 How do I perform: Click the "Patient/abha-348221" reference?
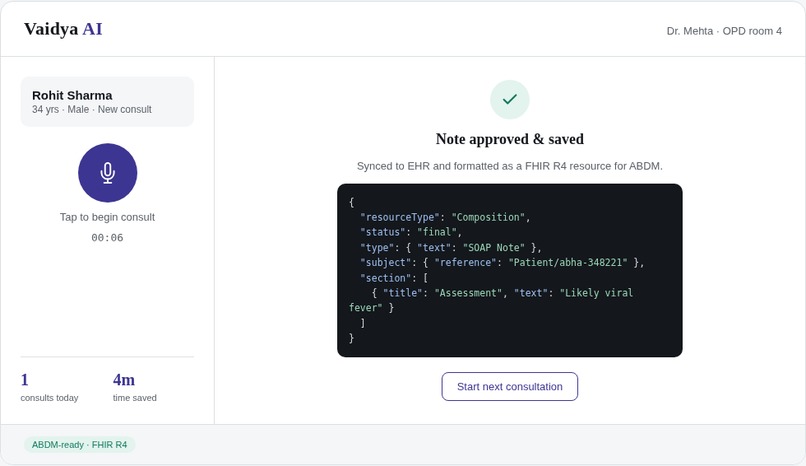pos(568,263)
